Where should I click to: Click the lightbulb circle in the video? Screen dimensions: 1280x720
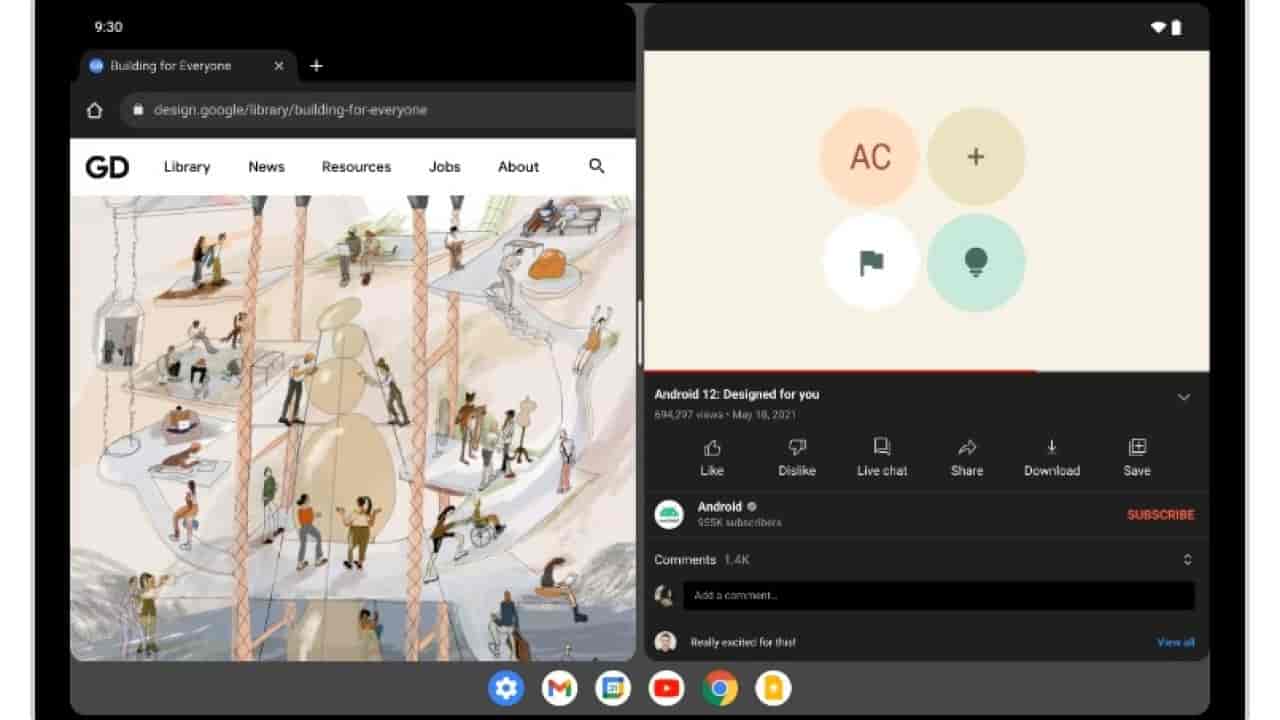(976, 263)
